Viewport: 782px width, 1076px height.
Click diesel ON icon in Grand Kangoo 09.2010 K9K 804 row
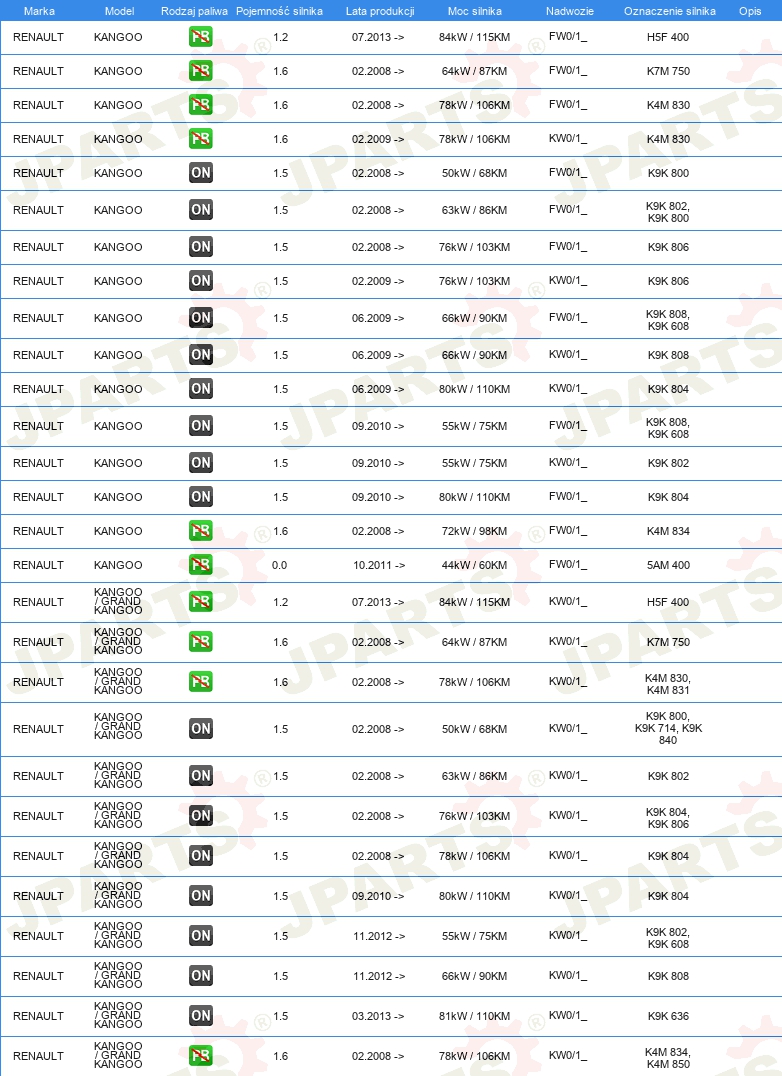tap(201, 896)
